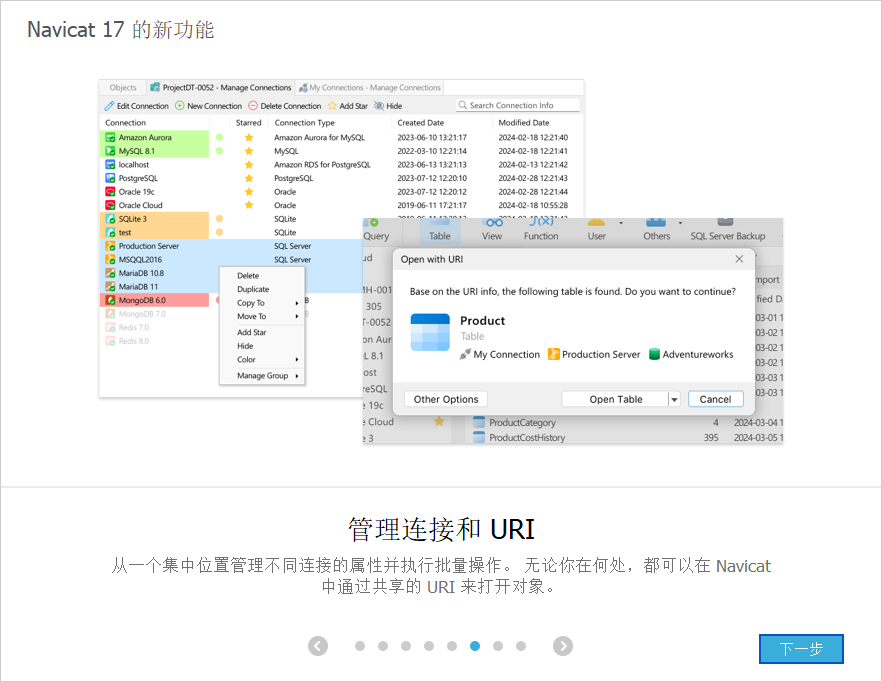Click New Connection toolbar button
The image size is (882, 682).
[208, 106]
